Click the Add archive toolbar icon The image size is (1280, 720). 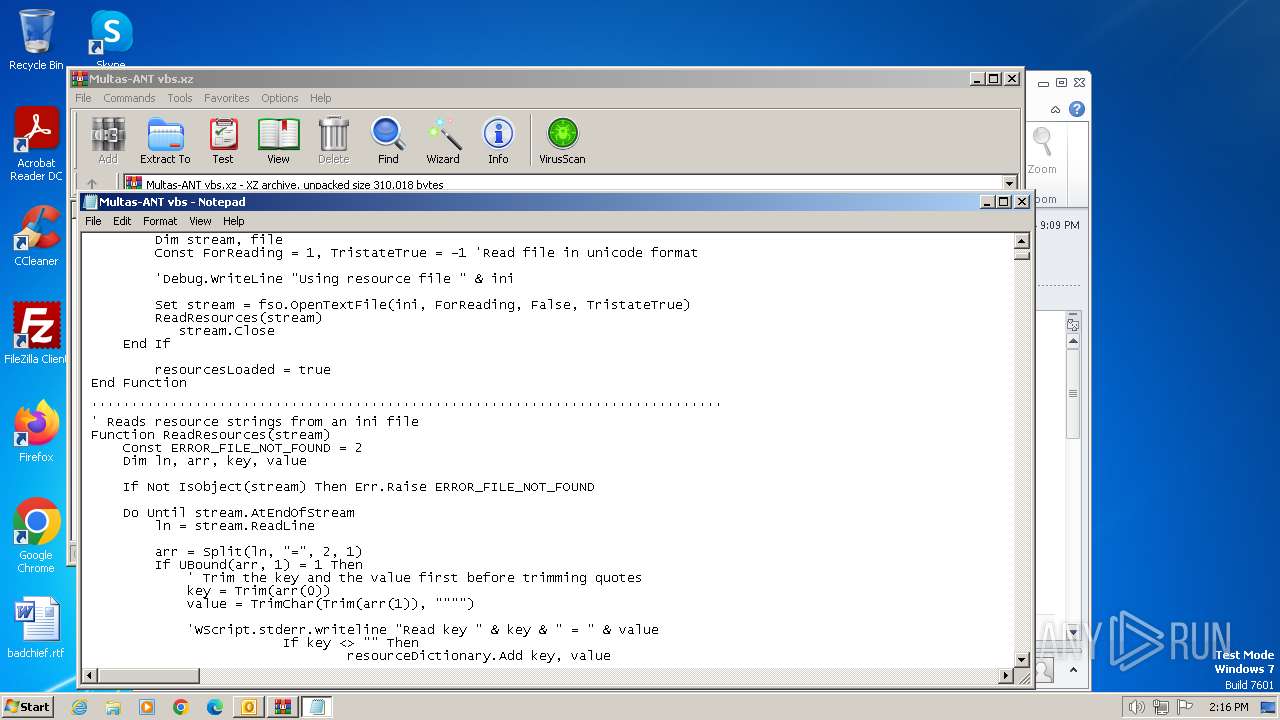tap(108, 140)
